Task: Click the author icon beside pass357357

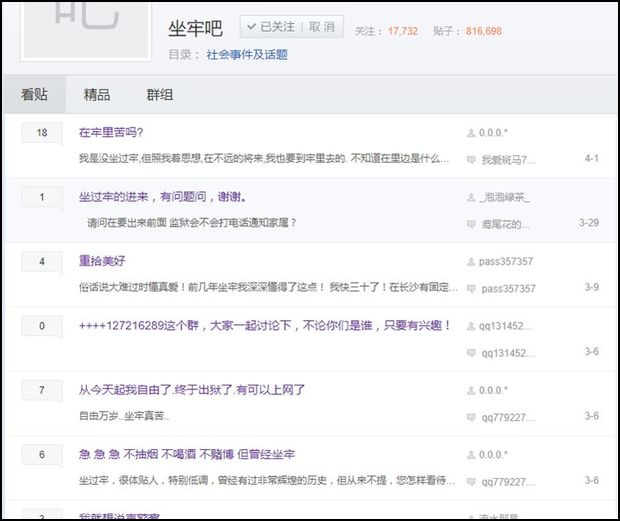Action: click(471, 262)
